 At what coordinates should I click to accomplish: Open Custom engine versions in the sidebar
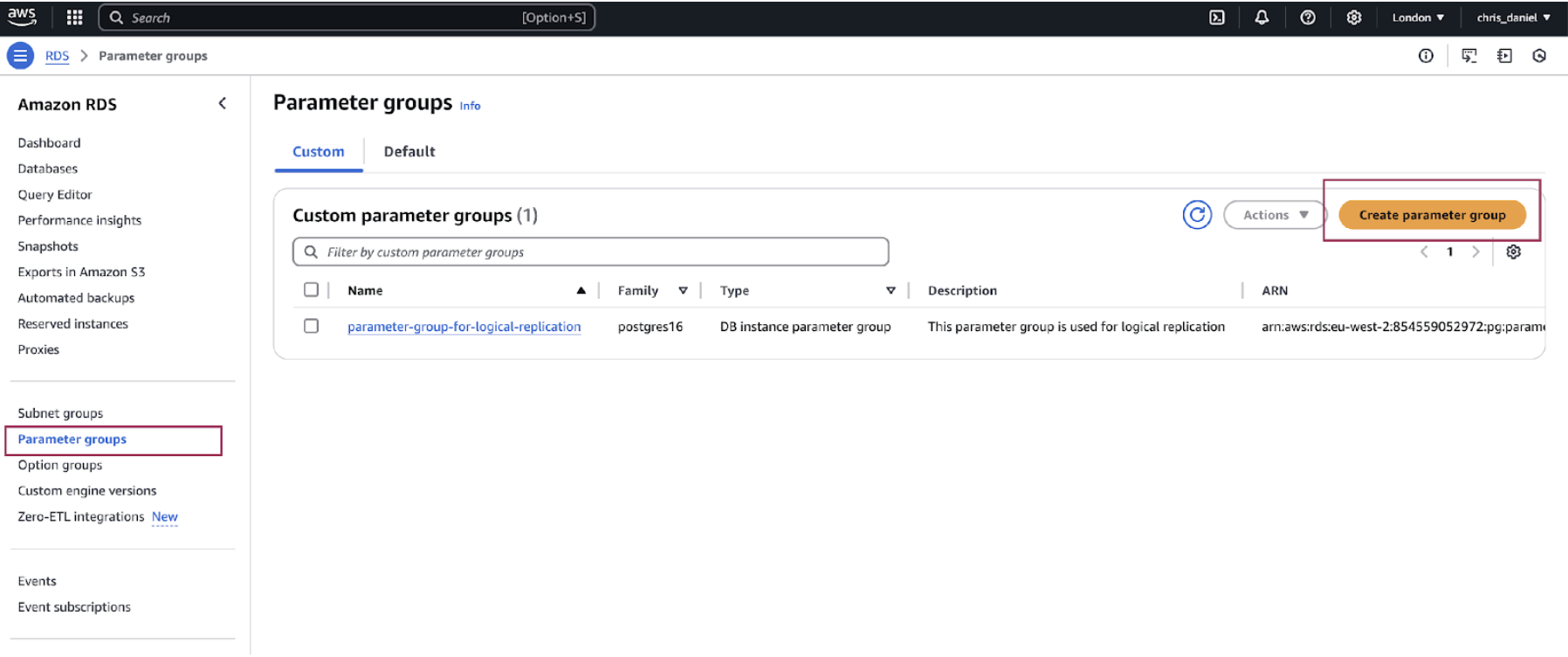click(87, 491)
